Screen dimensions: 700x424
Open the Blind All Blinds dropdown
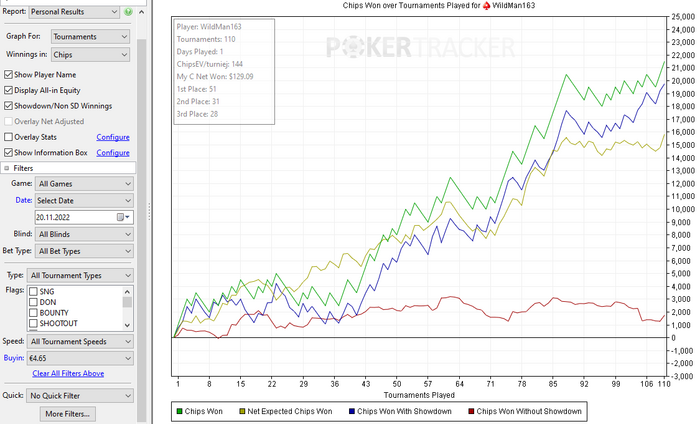tap(84, 234)
